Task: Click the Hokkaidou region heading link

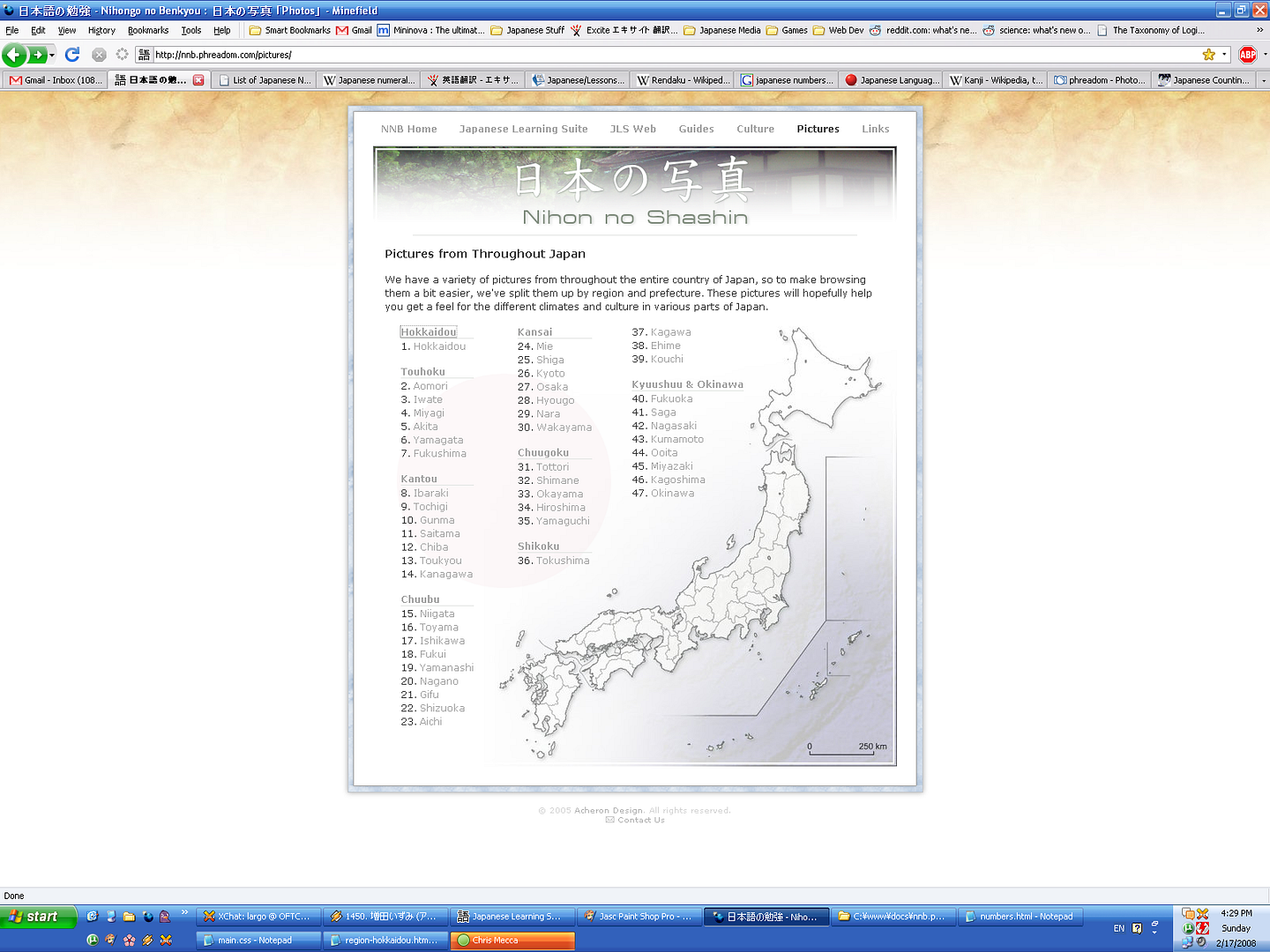Action: 429,332
